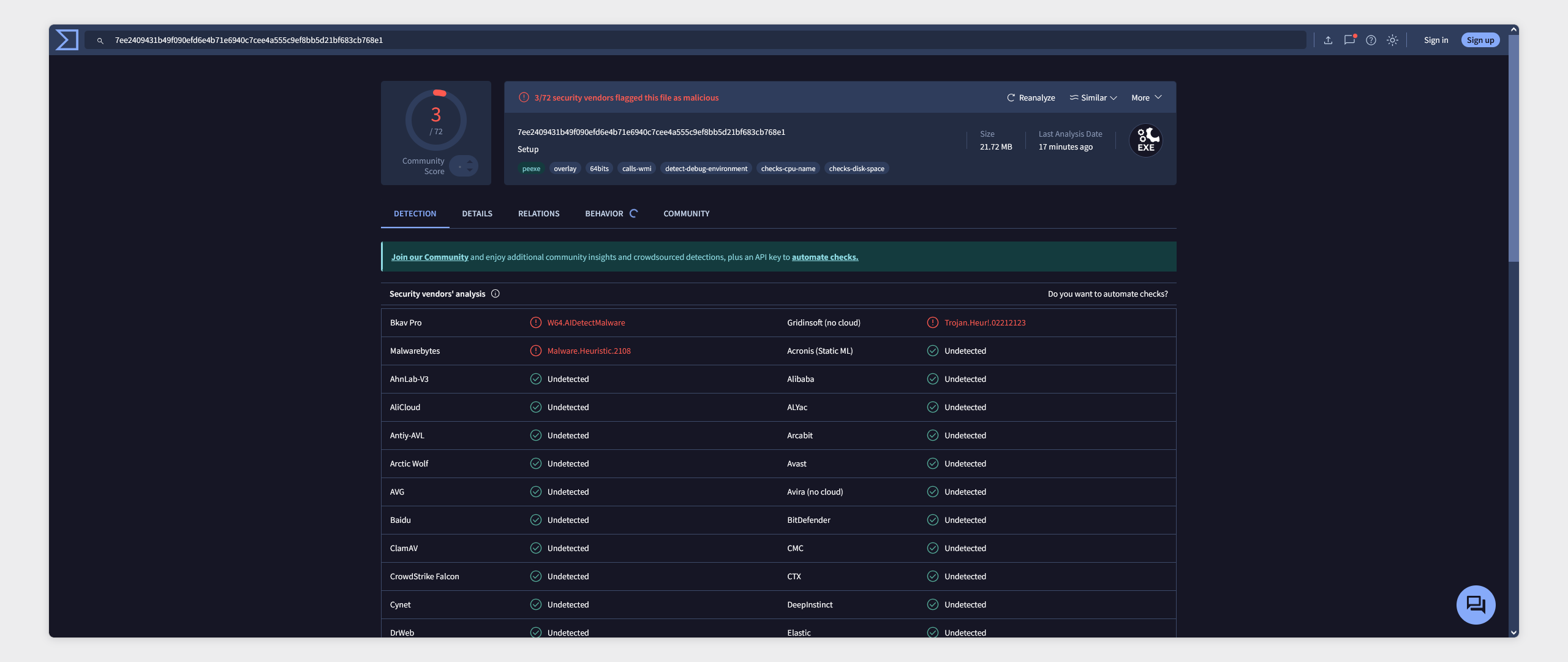Open the help question mark icon

coord(1371,40)
